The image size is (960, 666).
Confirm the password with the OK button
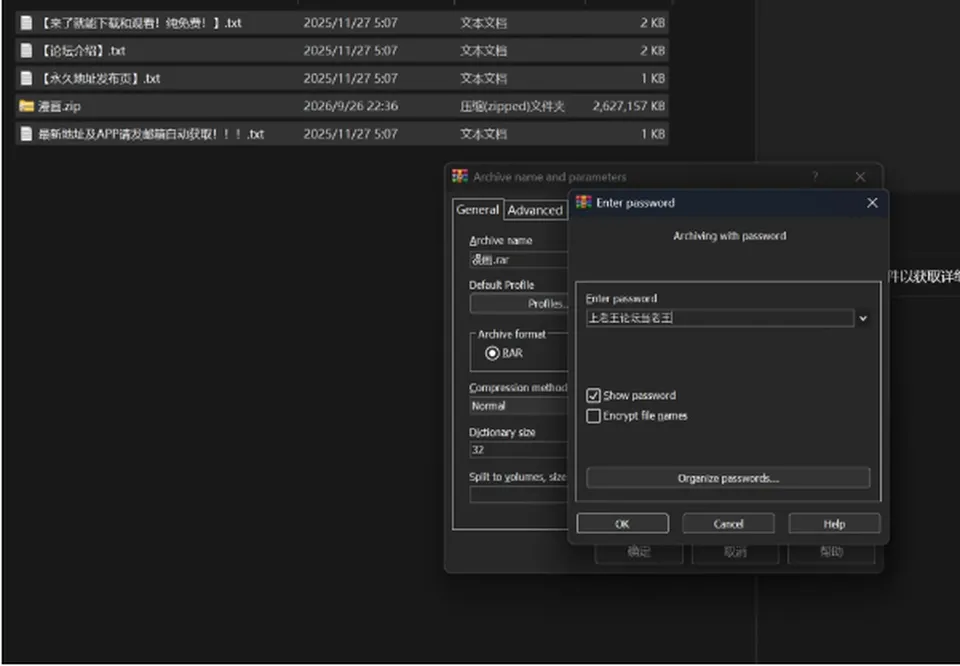[622, 524]
